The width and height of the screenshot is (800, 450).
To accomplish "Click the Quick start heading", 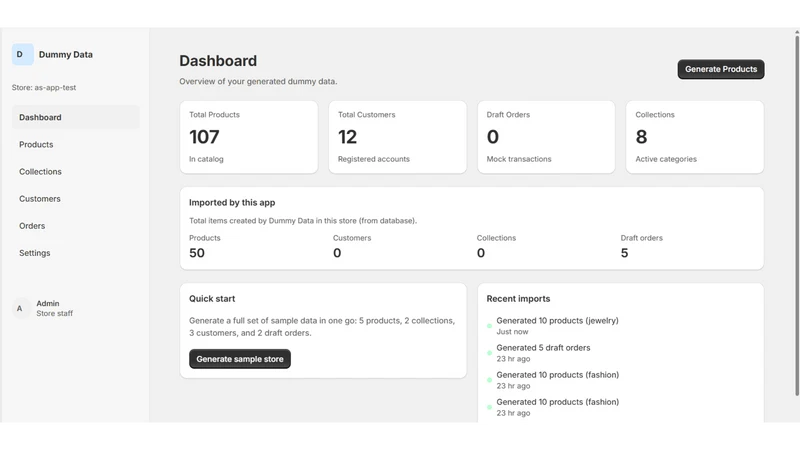I will click(x=212, y=298).
